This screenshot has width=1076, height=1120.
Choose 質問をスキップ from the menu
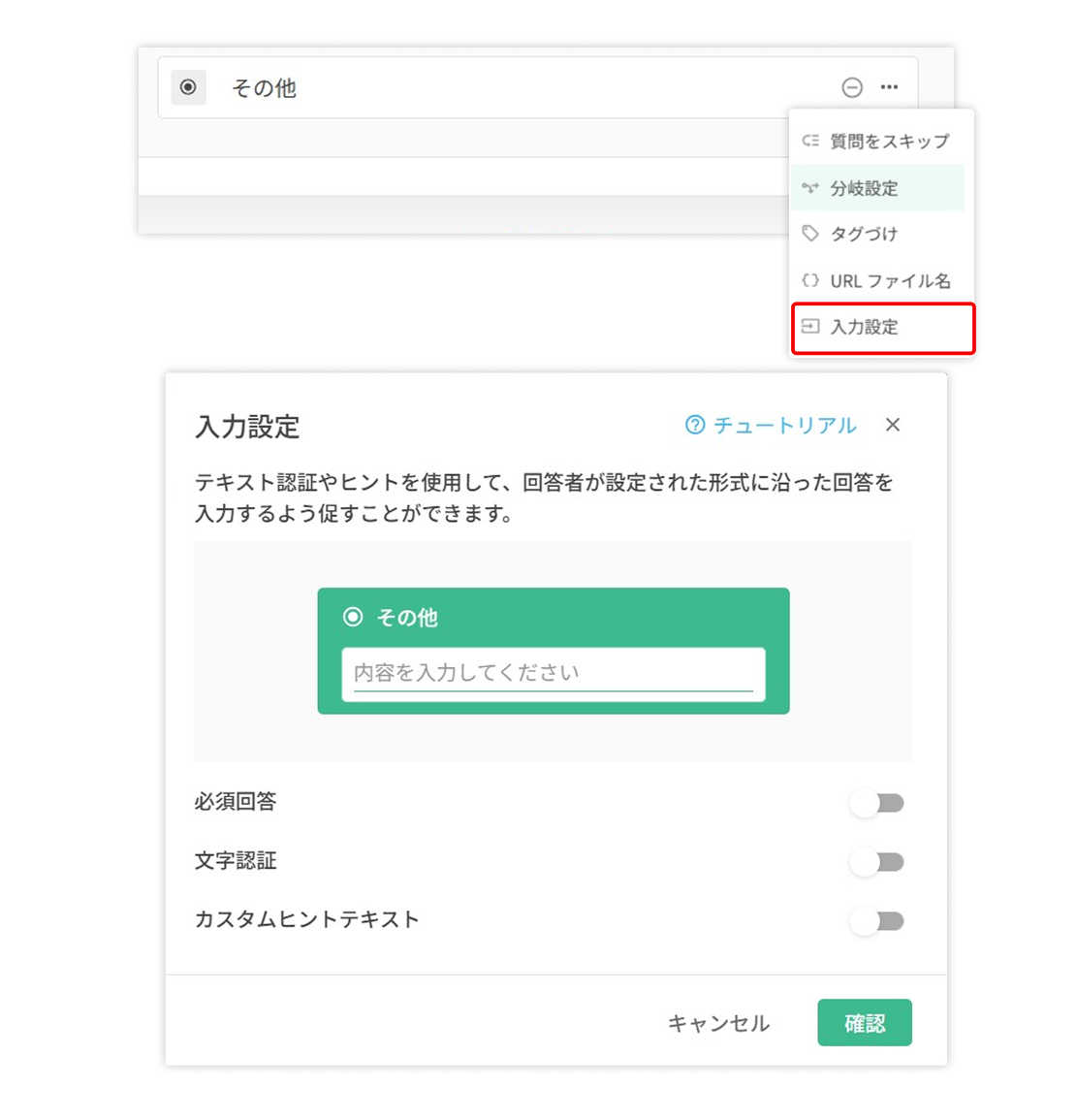(x=882, y=142)
